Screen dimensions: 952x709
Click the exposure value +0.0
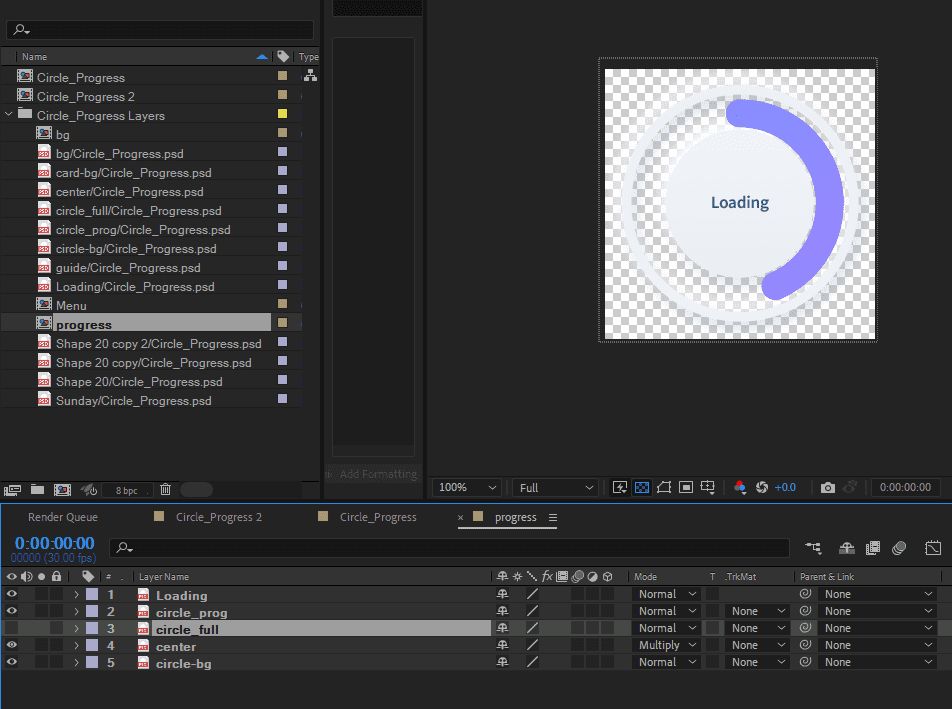pos(785,487)
